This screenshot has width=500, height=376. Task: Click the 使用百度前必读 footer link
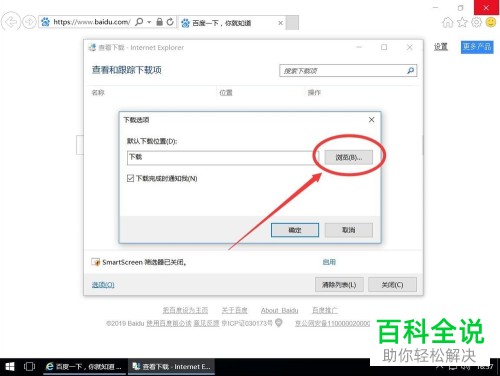(169, 323)
